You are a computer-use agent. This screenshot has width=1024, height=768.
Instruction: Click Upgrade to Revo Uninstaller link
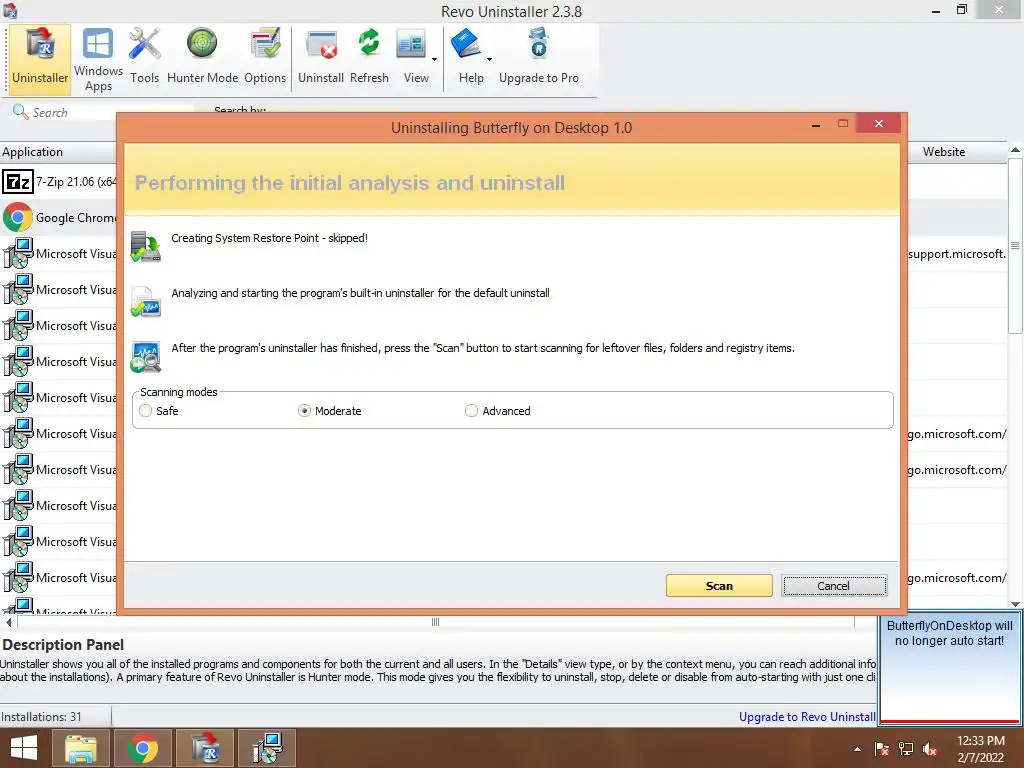807,717
